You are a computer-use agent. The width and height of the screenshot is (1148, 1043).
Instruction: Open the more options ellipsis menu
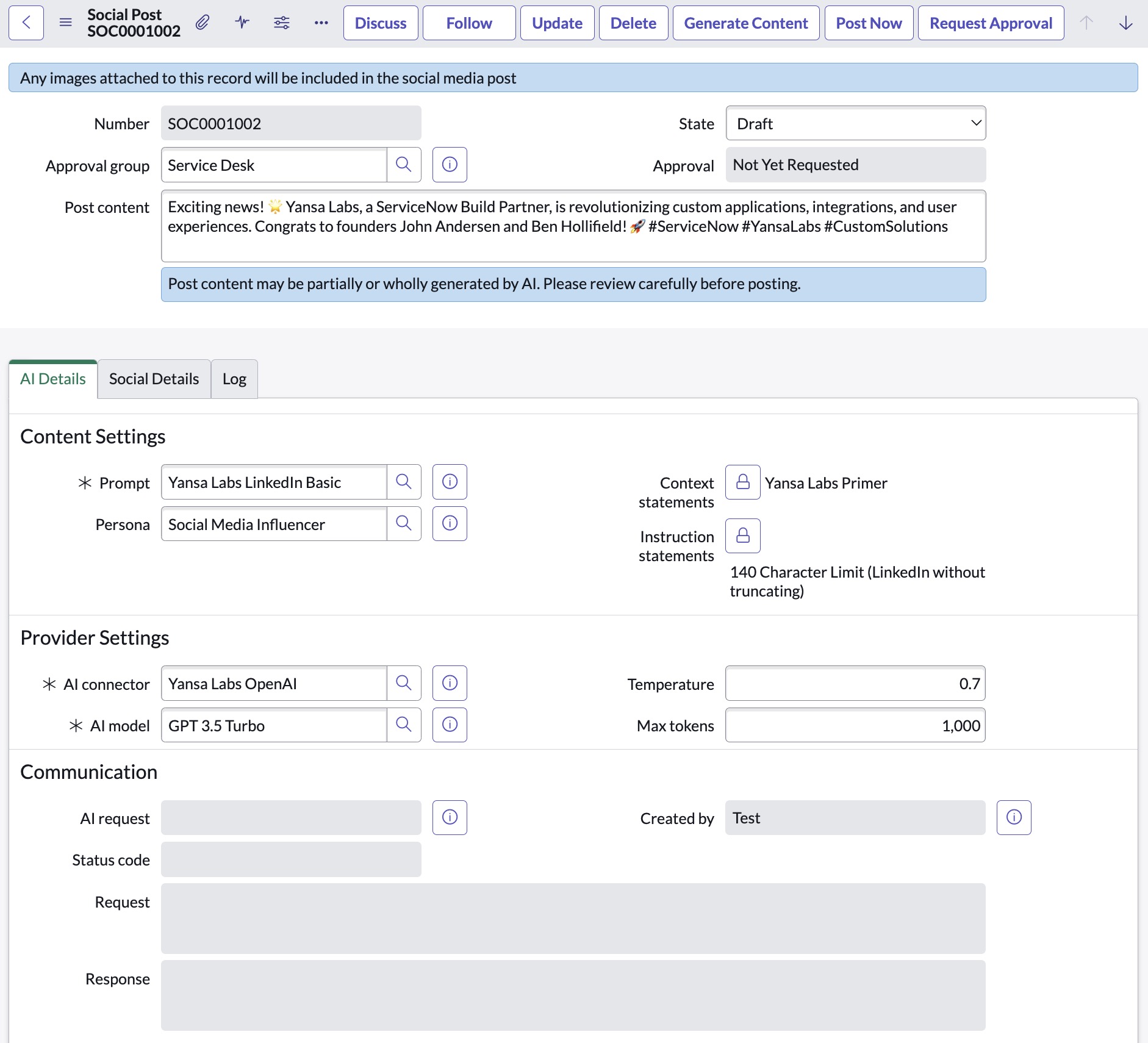tap(321, 23)
